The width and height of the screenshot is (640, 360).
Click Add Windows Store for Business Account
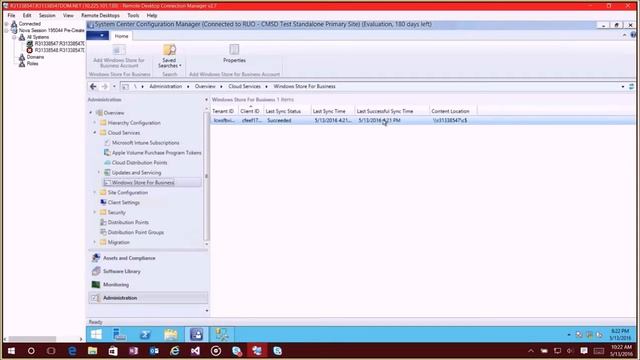pyautogui.click(x=119, y=56)
